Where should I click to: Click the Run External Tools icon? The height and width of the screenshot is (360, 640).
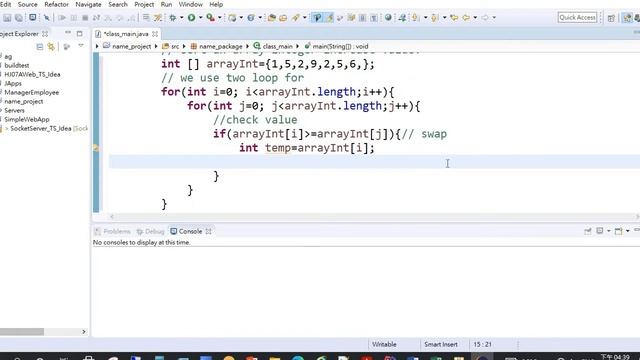[210, 18]
